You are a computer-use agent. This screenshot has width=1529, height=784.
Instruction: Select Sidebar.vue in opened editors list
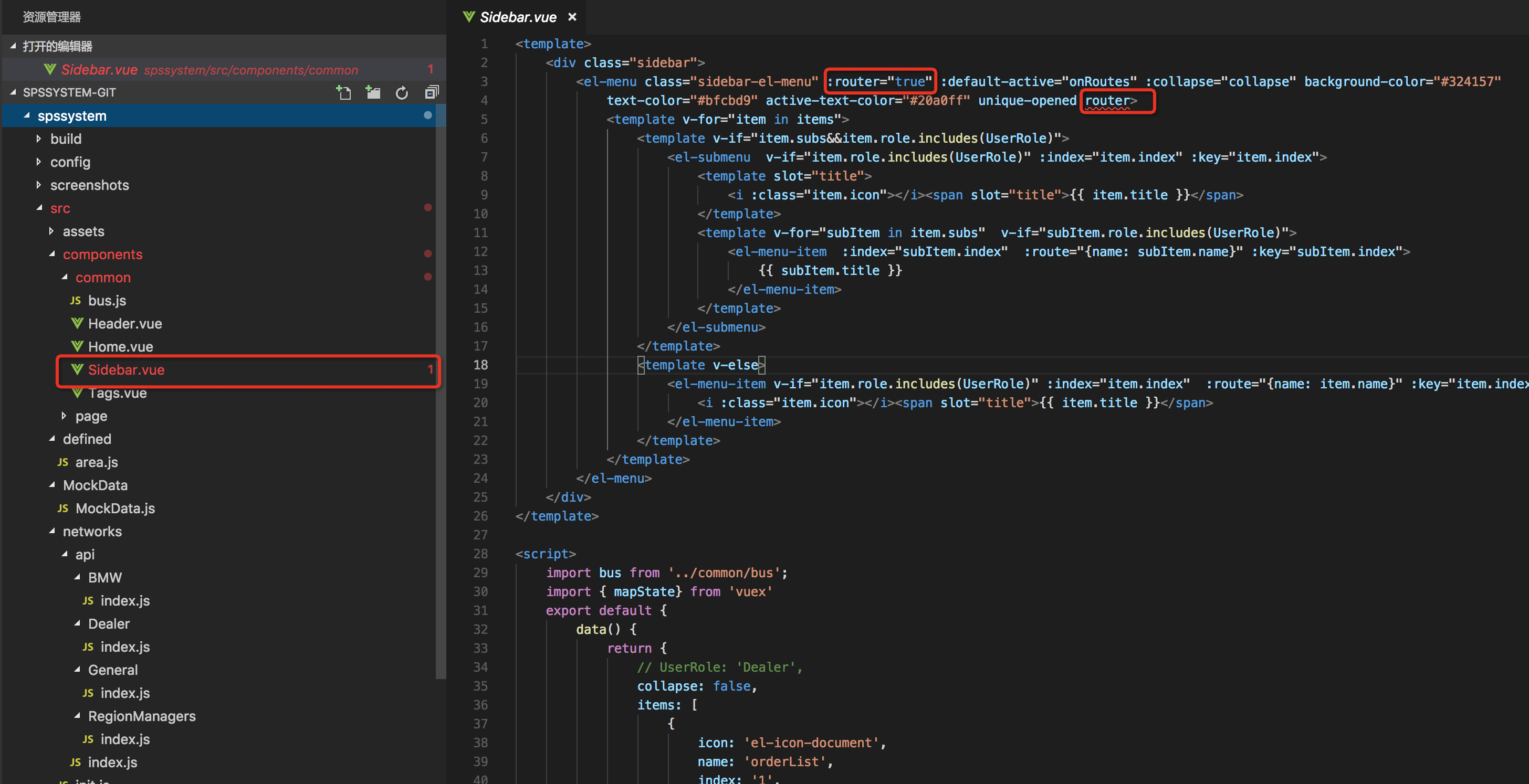pos(99,70)
